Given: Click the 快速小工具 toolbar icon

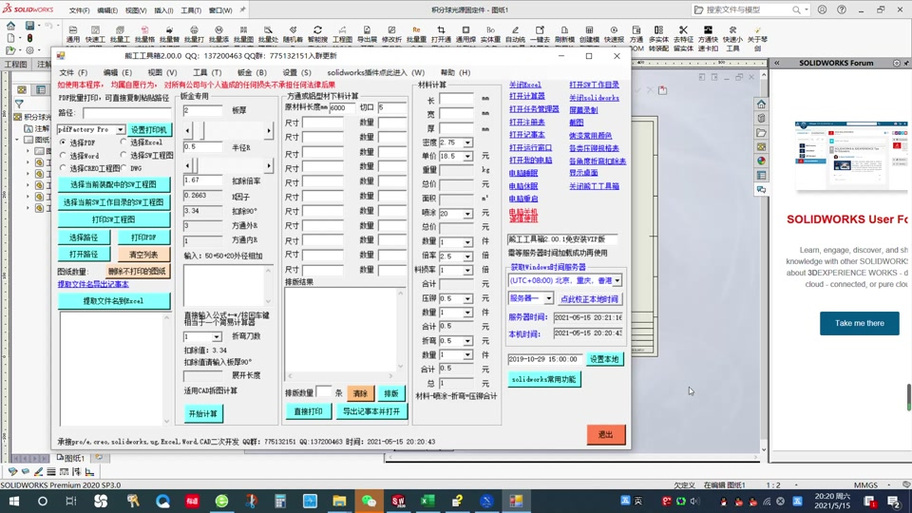Looking at the screenshot, I should [x=733, y=38].
